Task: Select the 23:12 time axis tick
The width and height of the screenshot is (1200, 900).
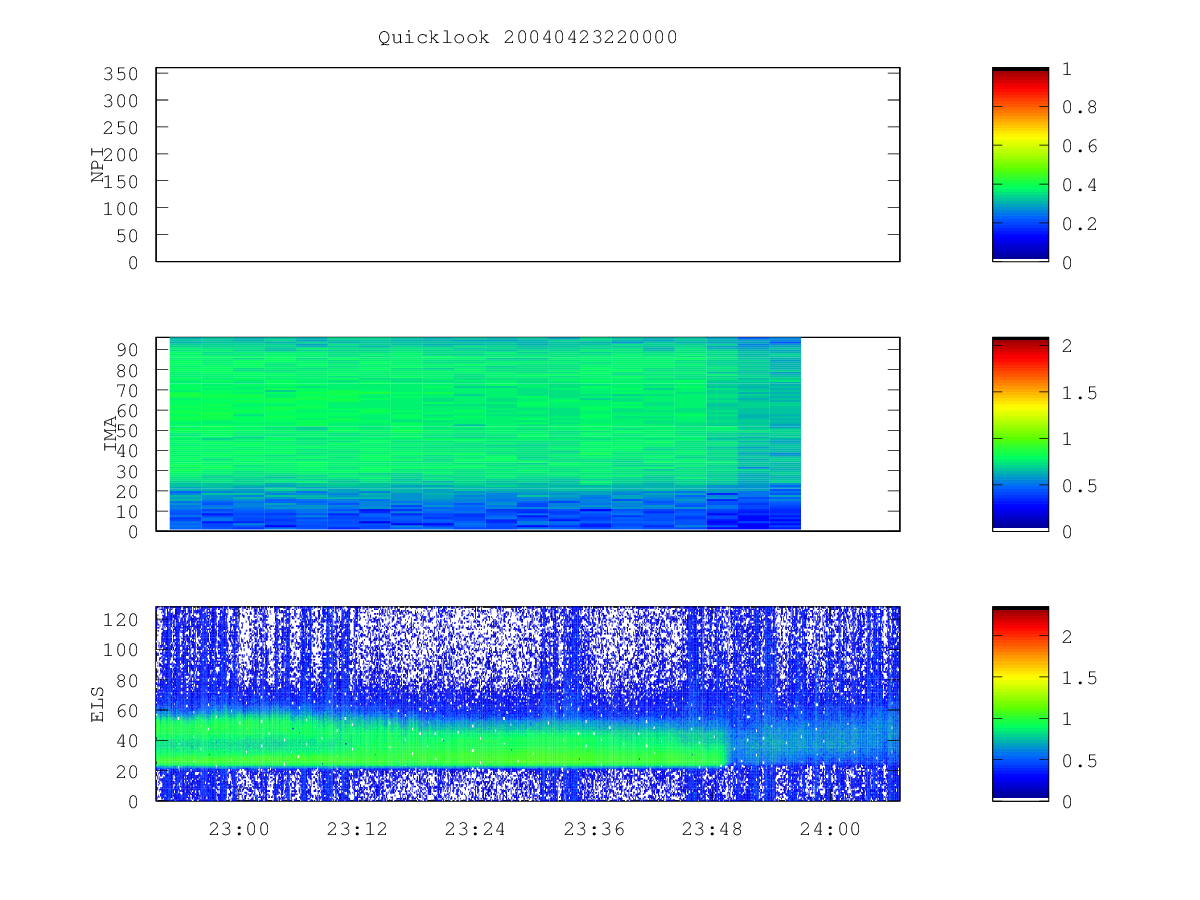Action: 357,829
